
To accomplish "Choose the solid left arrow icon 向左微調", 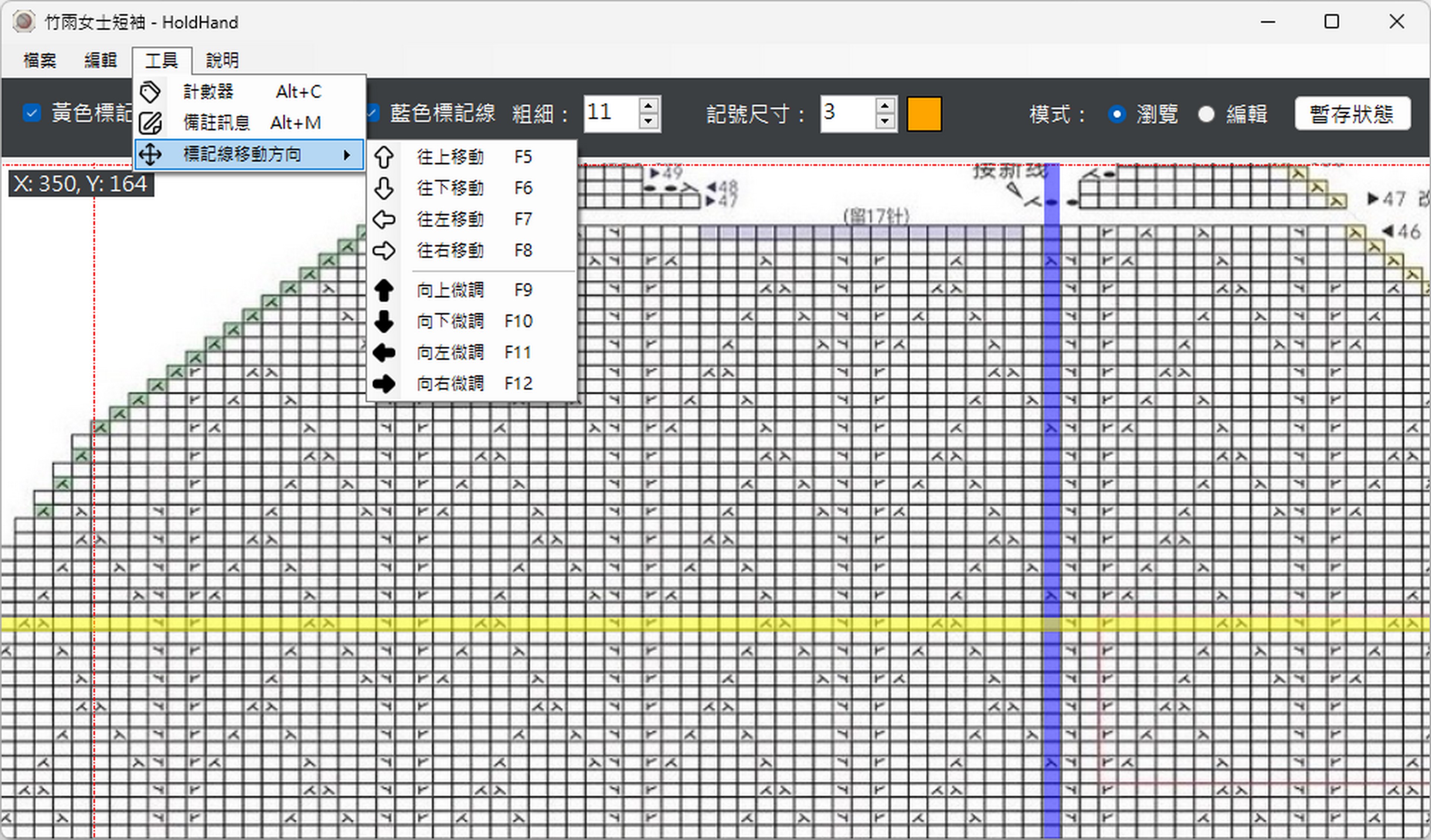I will pyautogui.click(x=384, y=352).
